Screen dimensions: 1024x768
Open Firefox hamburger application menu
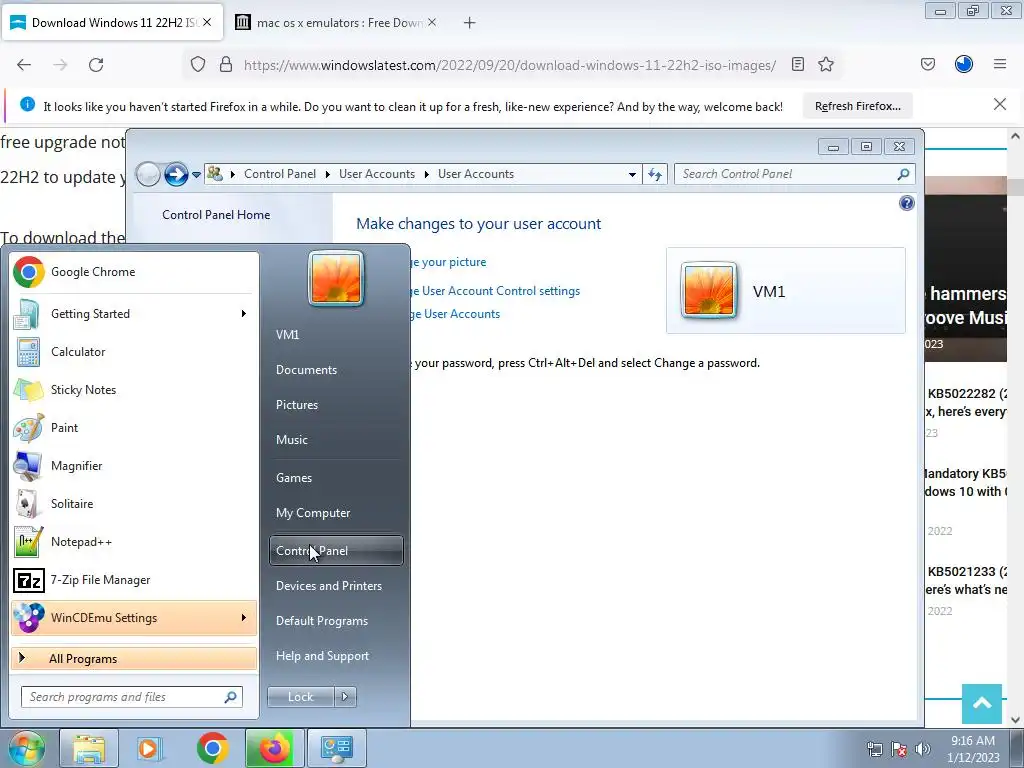1000,64
